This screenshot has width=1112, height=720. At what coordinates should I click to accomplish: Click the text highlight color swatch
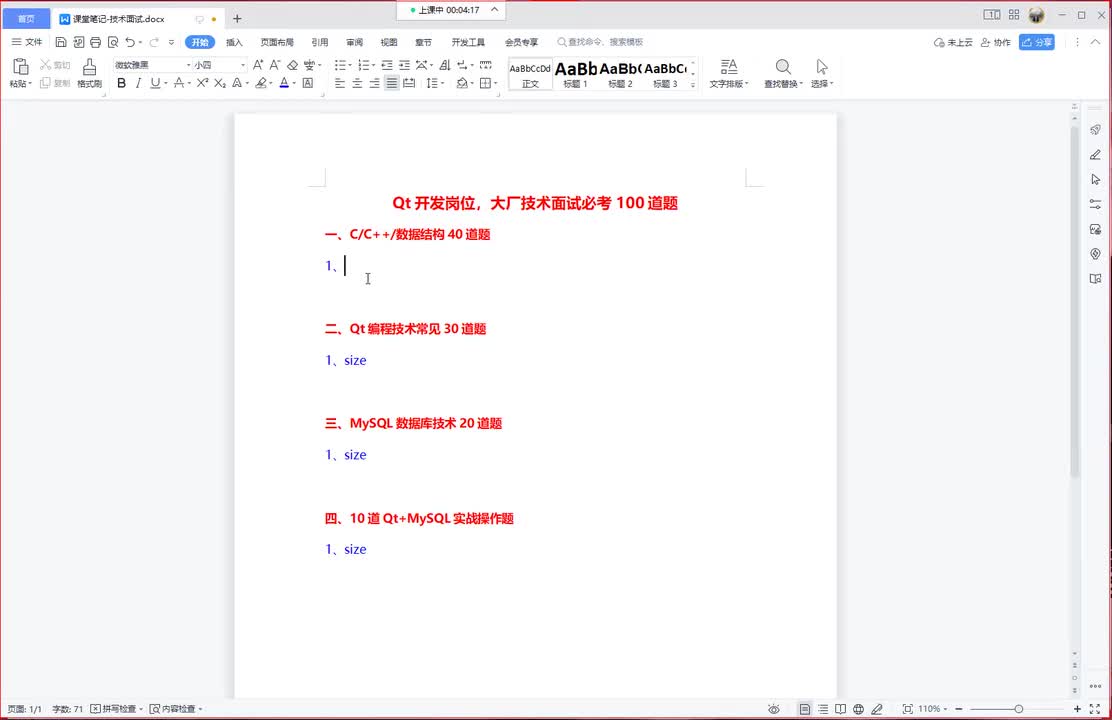click(261, 83)
